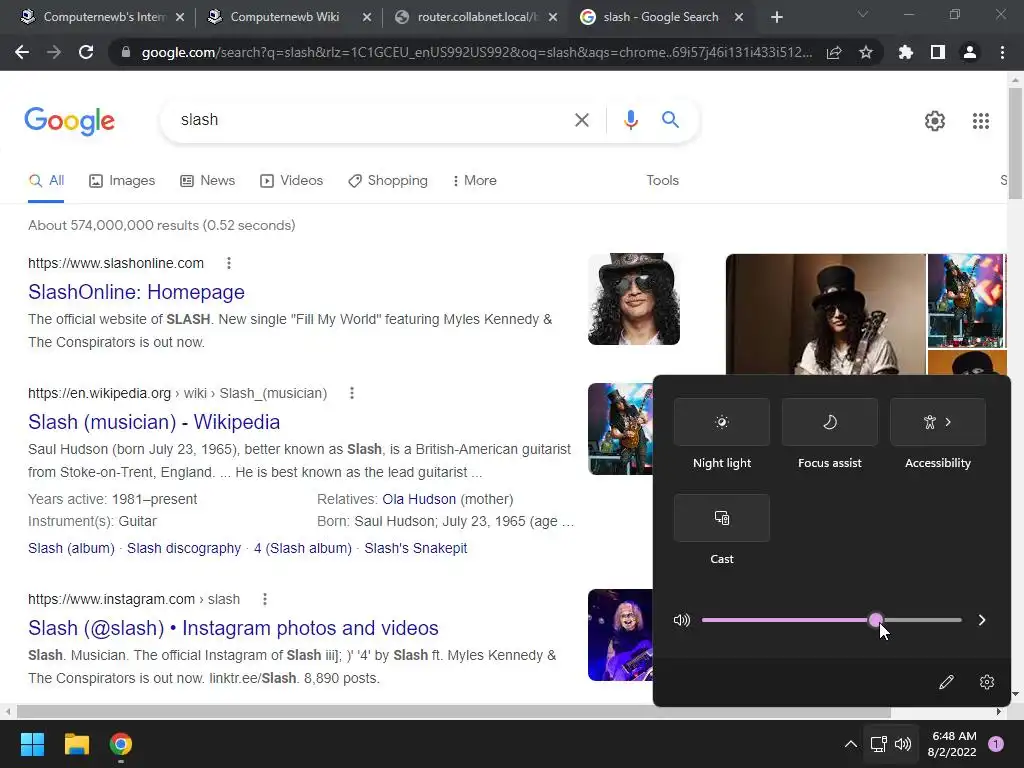Click the browser forward arrow
The image size is (1024, 768).
[x=54, y=52]
